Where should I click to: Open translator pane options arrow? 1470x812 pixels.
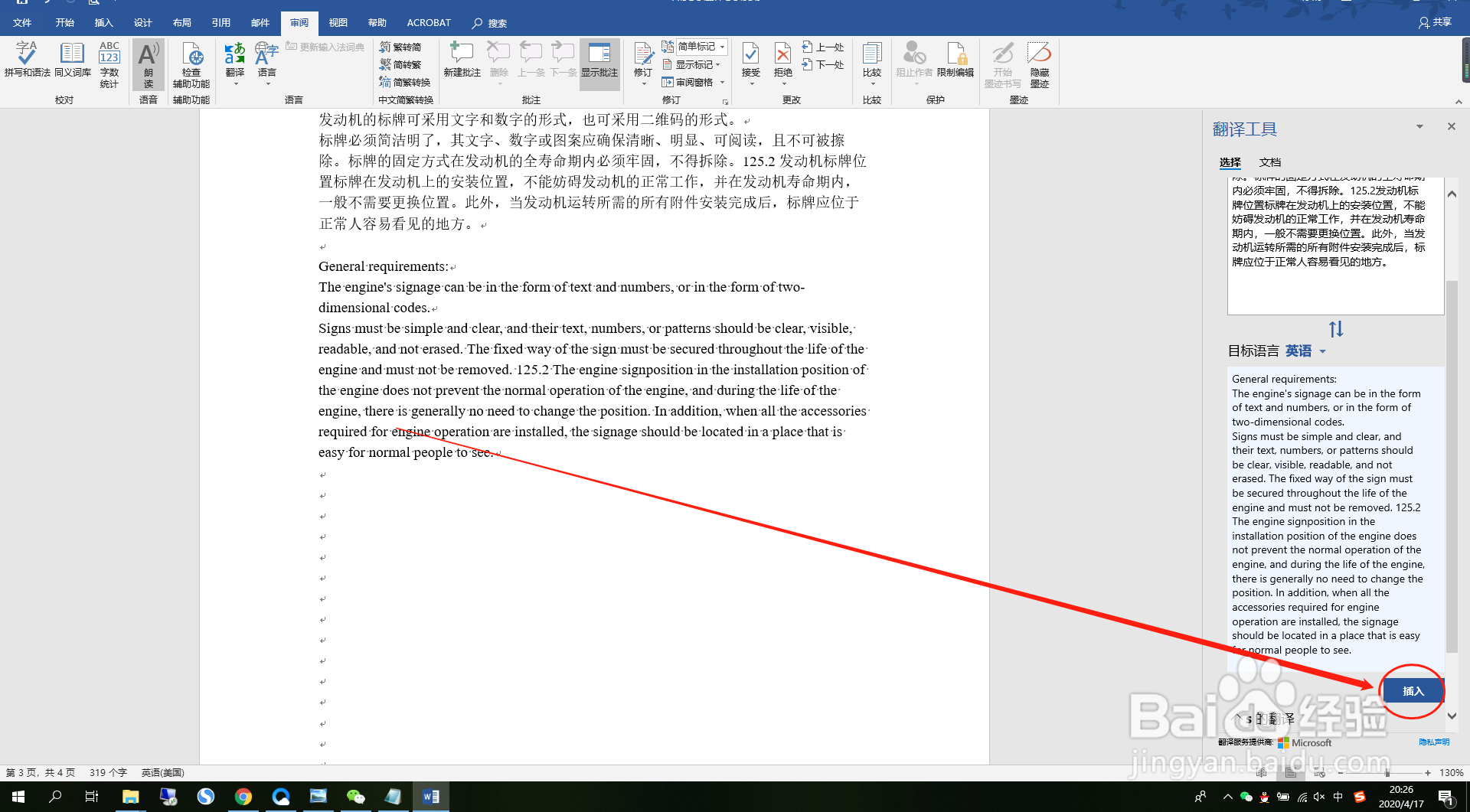click(x=1419, y=127)
